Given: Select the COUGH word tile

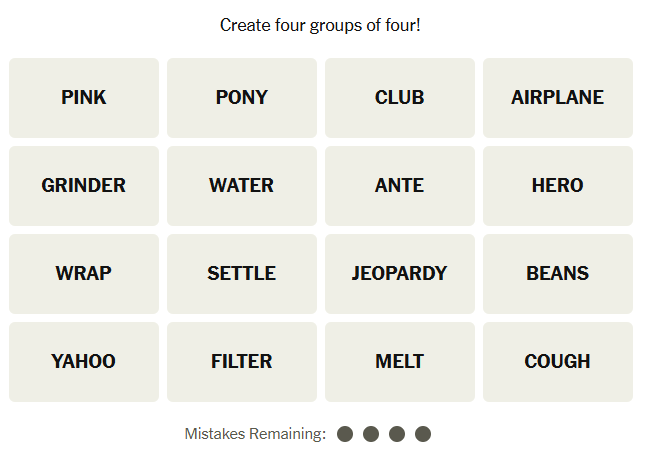Looking at the screenshot, I should (x=558, y=362).
